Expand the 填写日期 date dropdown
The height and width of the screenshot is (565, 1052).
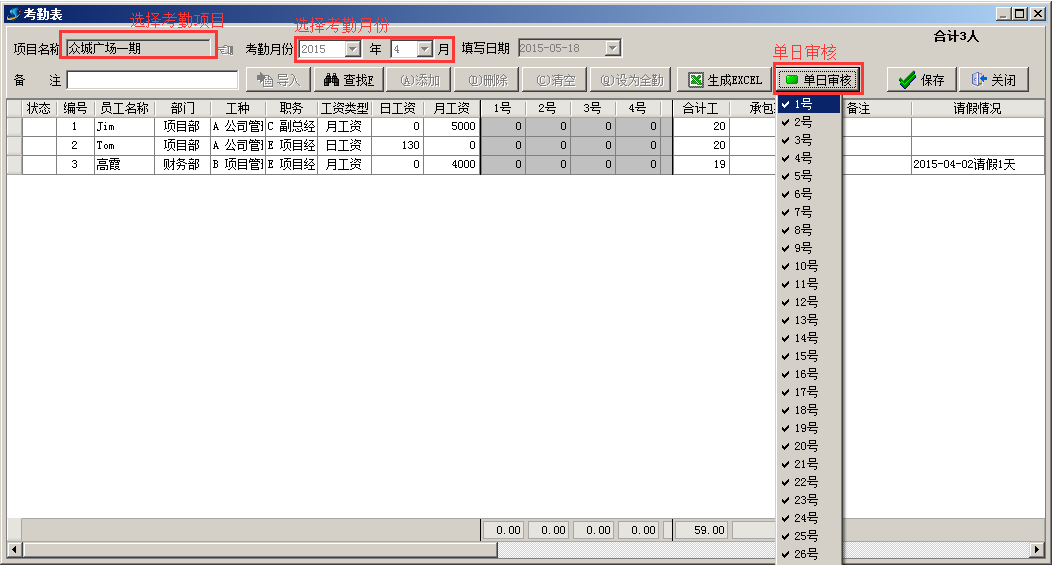tap(612, 48)
